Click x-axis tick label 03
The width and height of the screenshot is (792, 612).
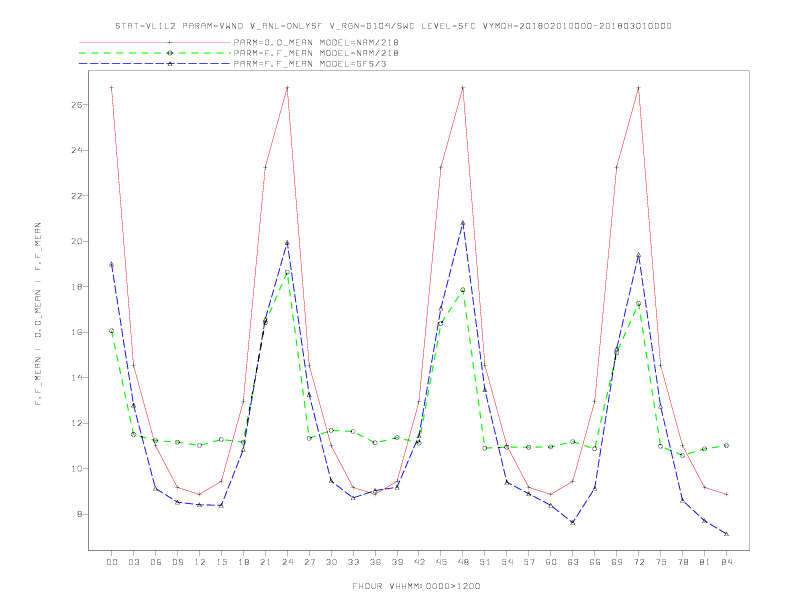click(133, 562)
